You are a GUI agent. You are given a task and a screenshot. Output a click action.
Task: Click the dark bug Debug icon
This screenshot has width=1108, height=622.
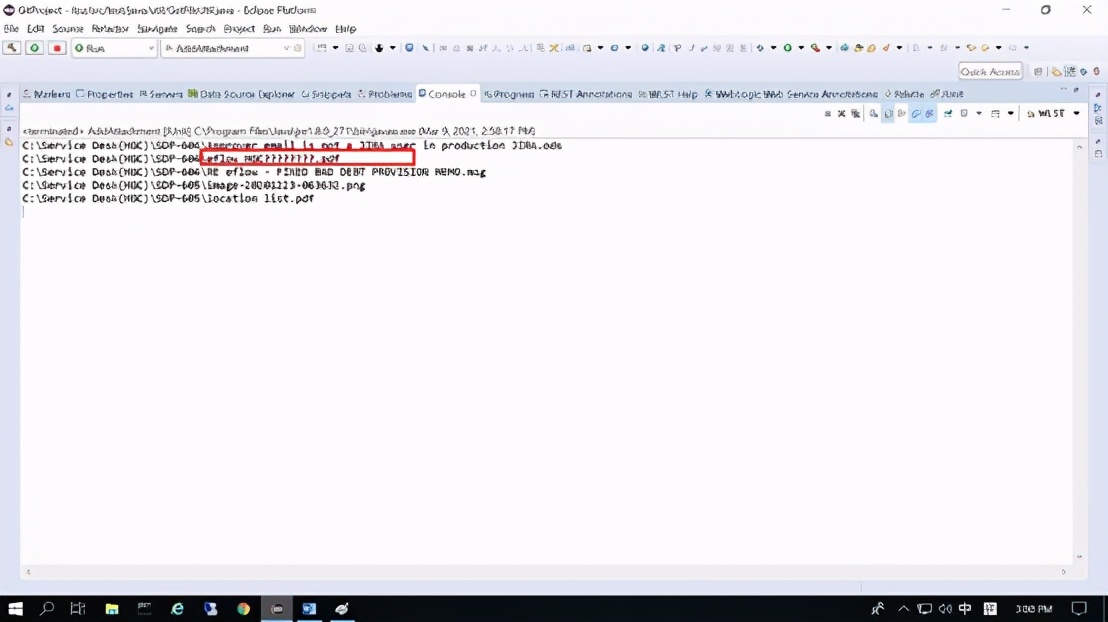tap(379, 48)
